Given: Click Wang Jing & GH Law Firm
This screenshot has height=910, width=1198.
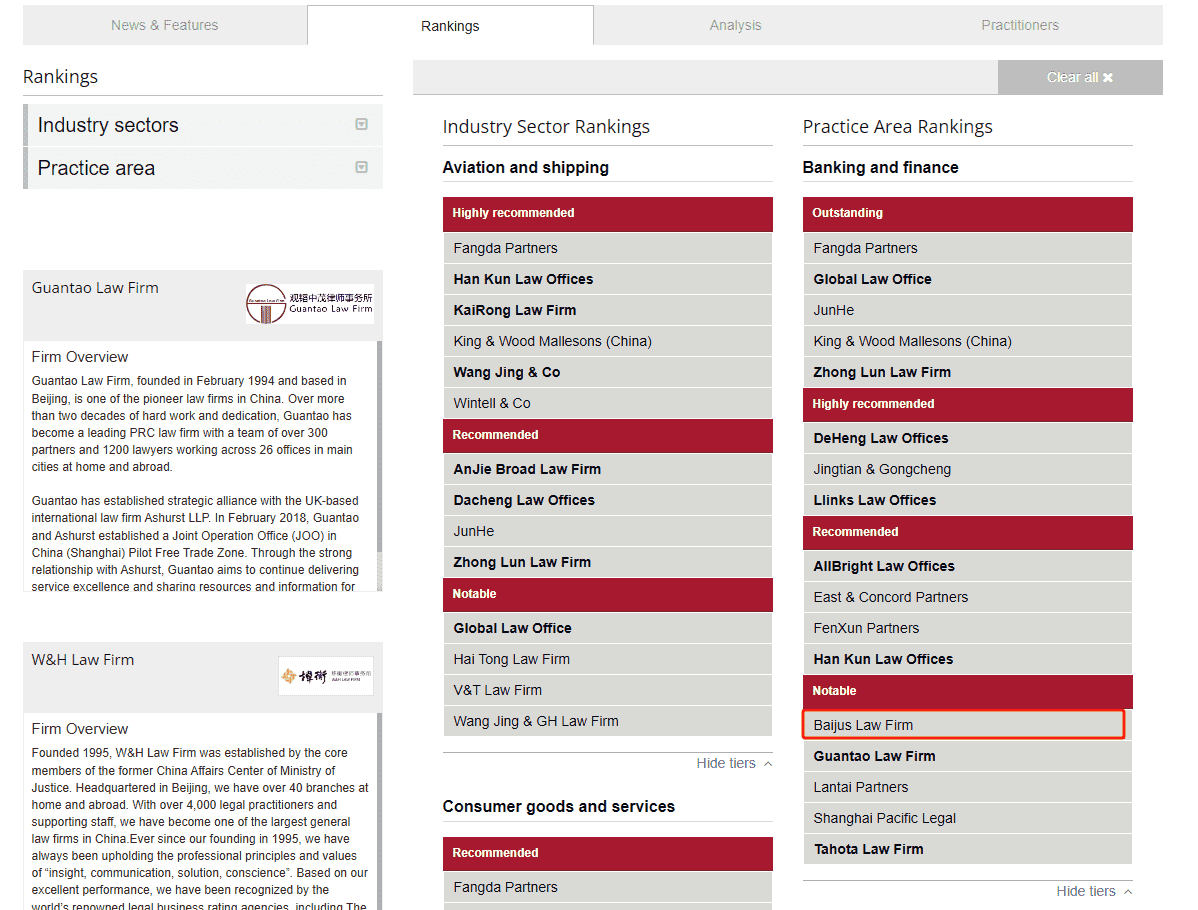Looking at the screenshot, I should (x=607, y=721).
